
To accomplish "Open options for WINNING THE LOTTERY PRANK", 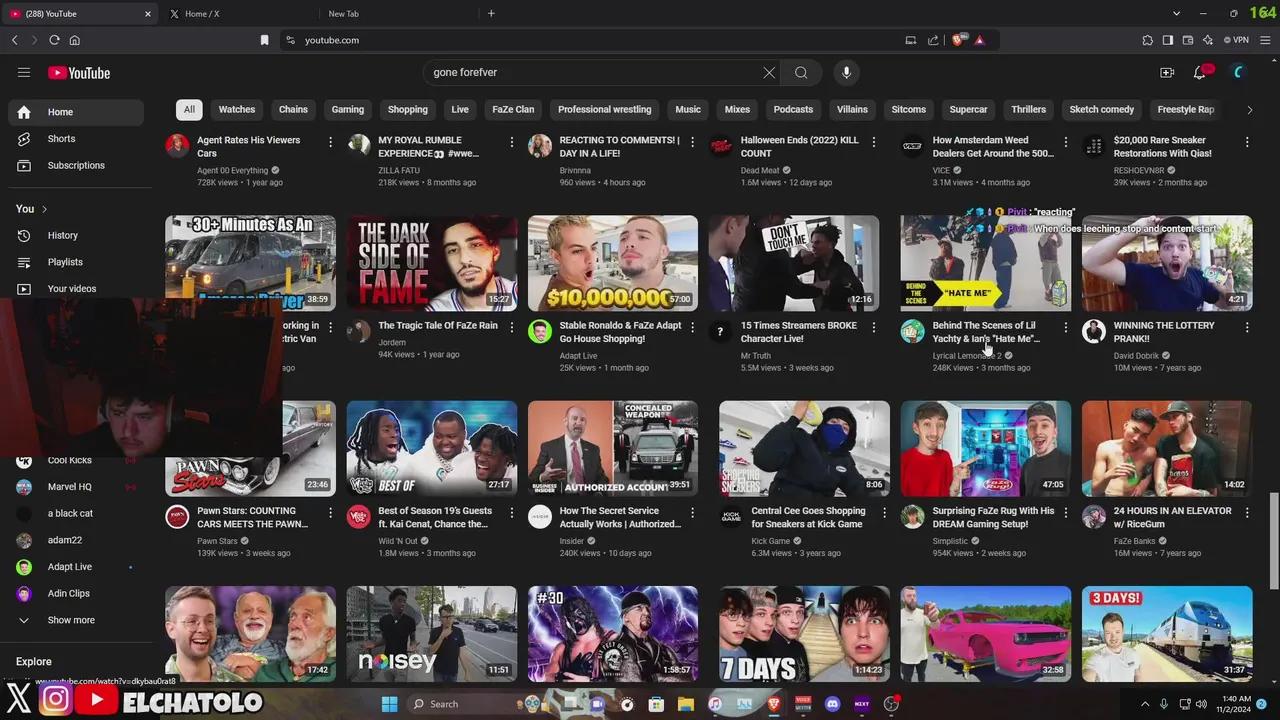I will pyautogui.click(x=1247, y=327).
